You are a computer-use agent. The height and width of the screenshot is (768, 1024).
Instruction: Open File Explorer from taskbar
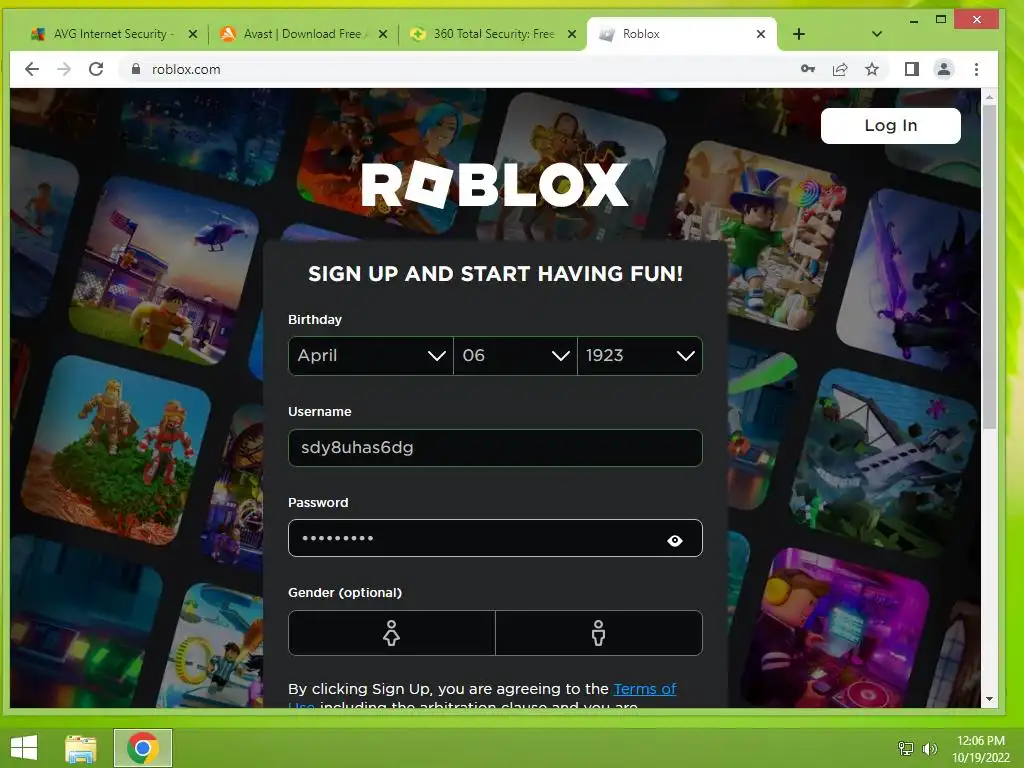click(81, 748)
